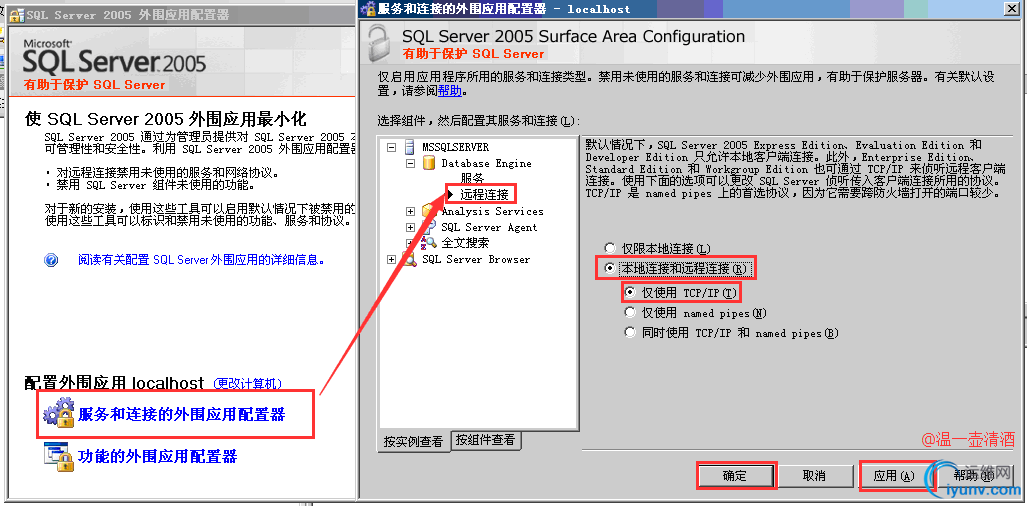The height and width of the screenshot is (506, 1027).
Task: Select the 全文搜索 tree label
Action: click(465, 243)
